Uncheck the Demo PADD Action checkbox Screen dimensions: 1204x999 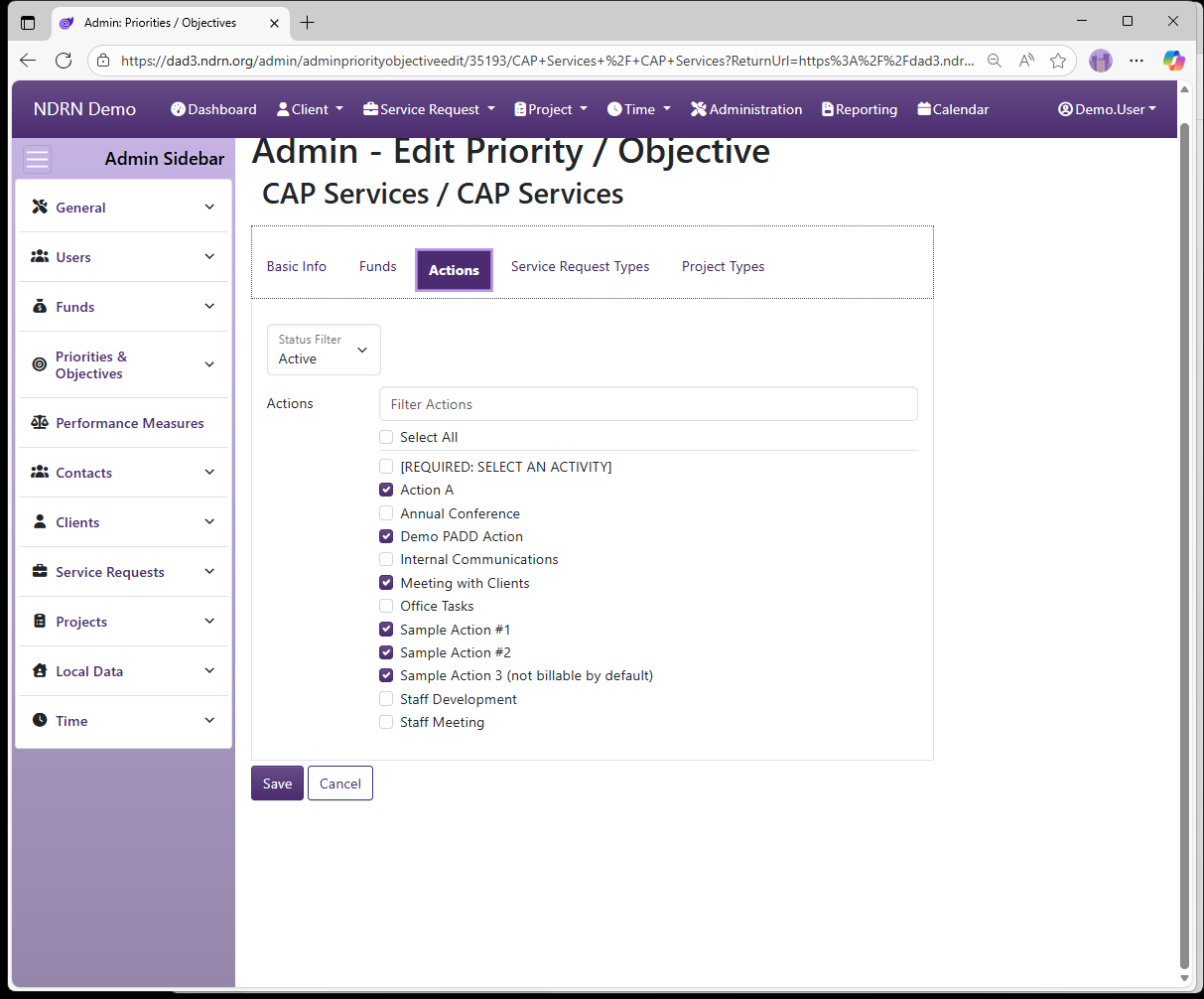[386, 536]
